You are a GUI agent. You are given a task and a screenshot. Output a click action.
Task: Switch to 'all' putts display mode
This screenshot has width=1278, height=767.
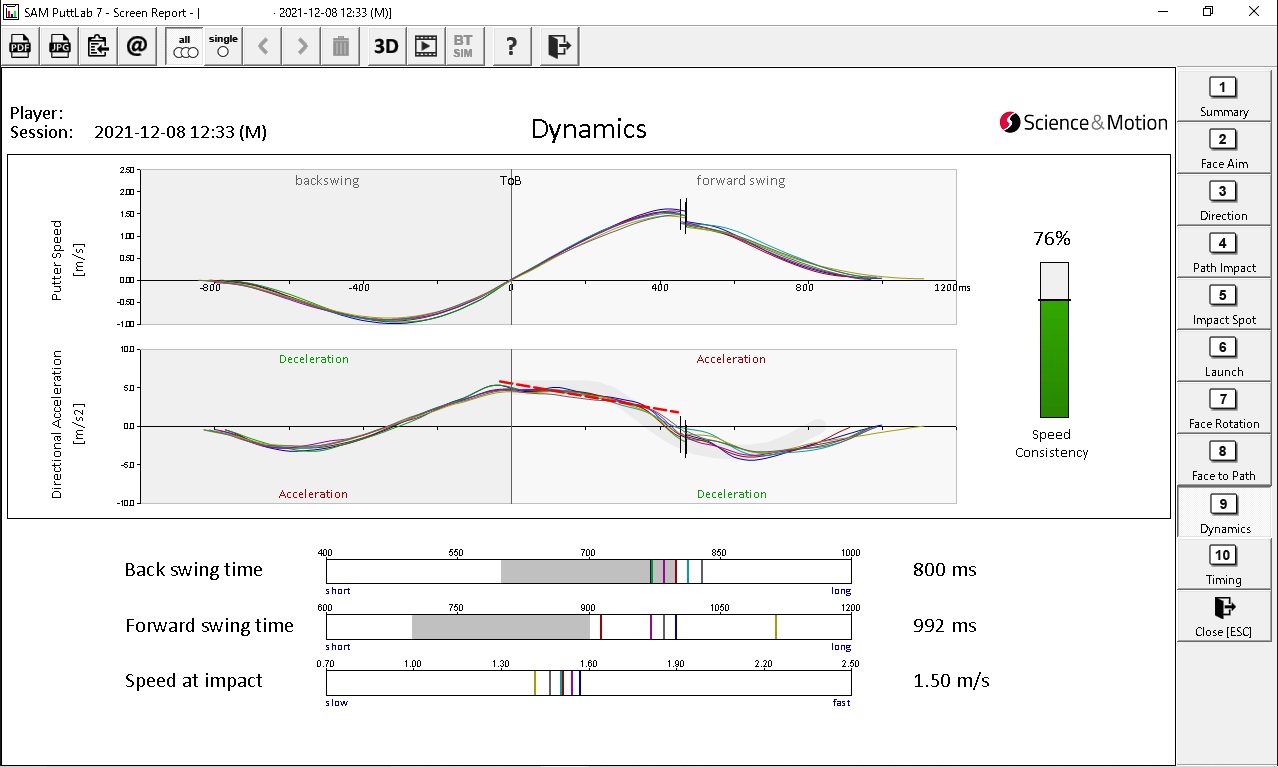tap(184, 46)
